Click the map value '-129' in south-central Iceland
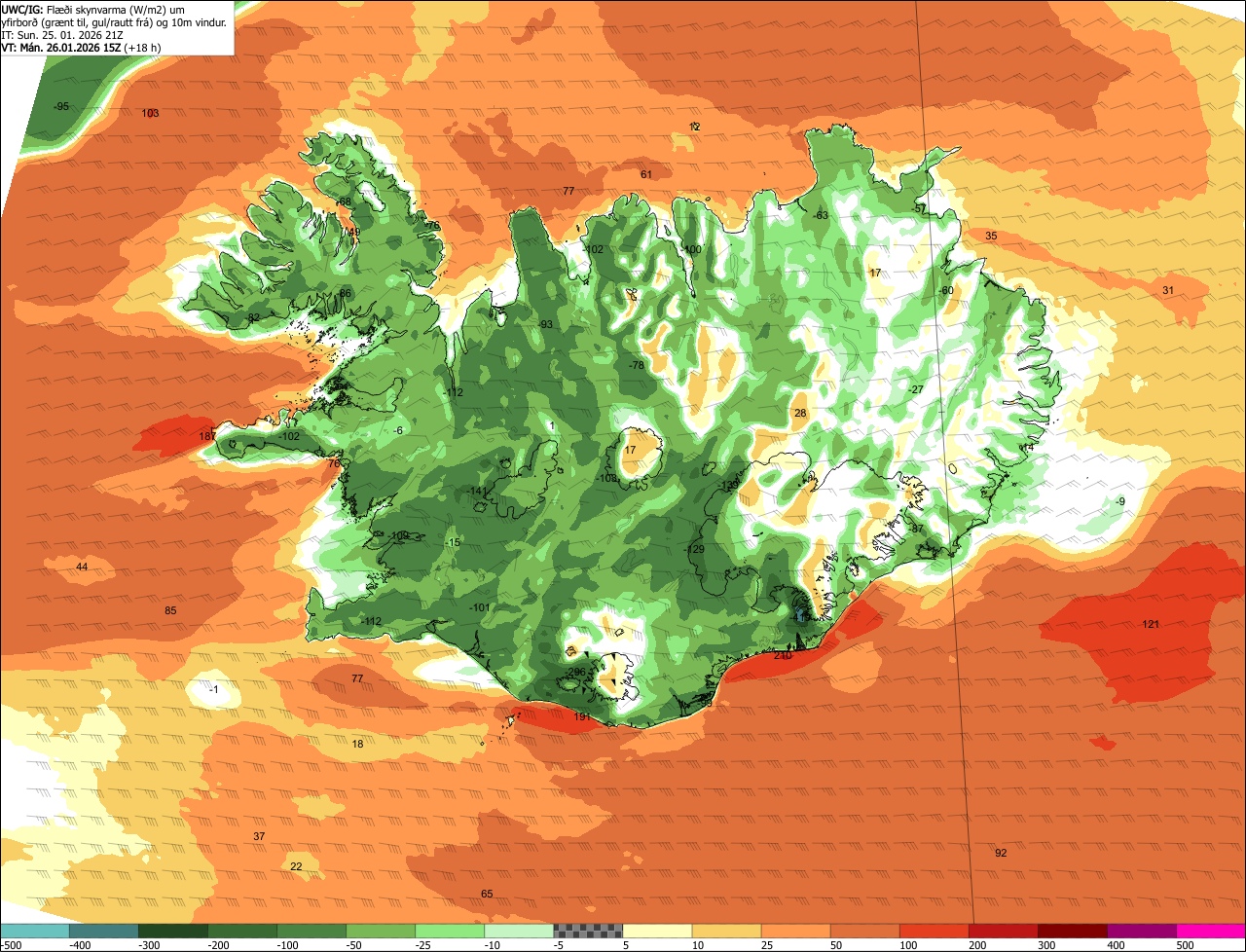 (x=694, y=550)
